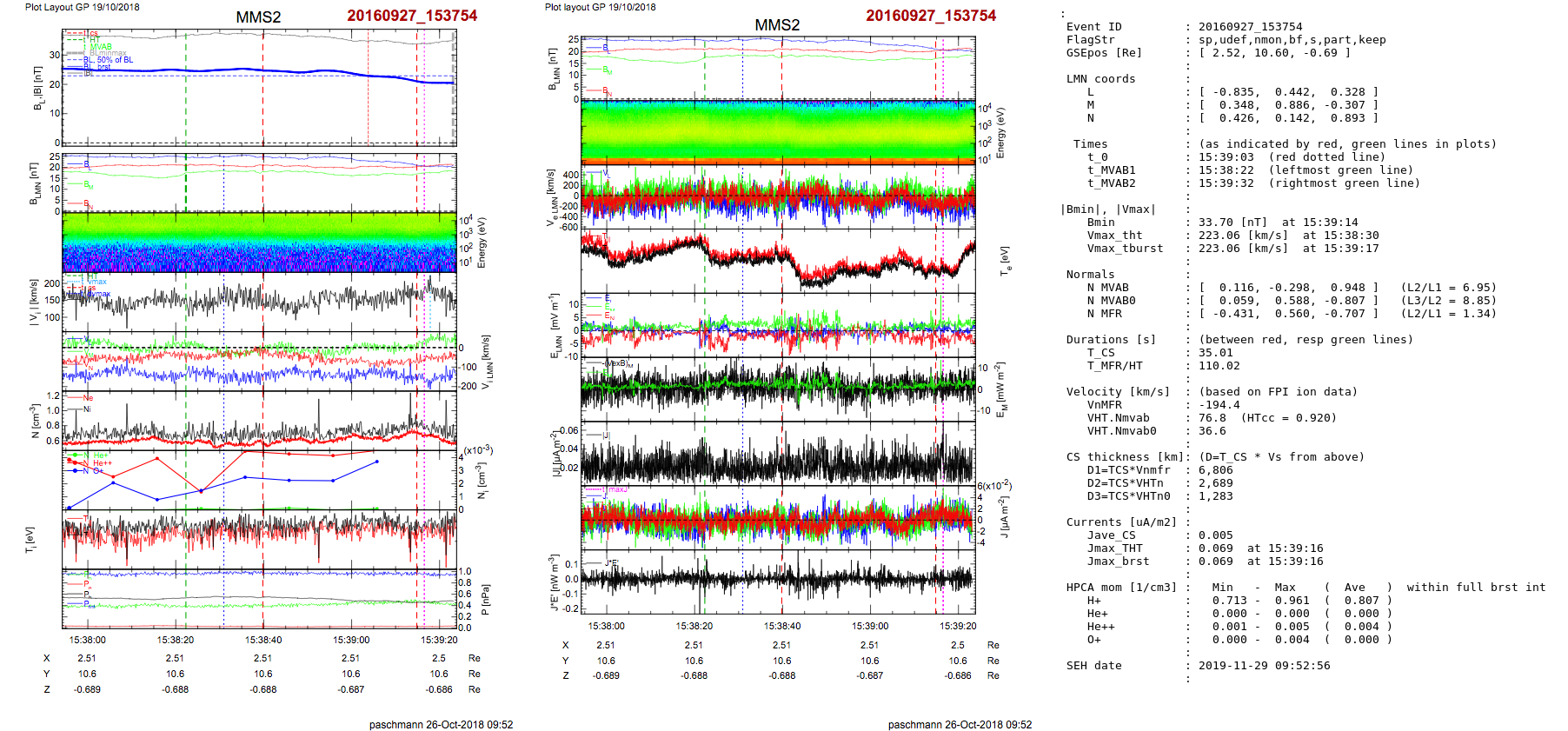Click the paschmann footer under the left plot
Image resolution: width=1568 pixels, height=731 pixels.
coord(441,724)
